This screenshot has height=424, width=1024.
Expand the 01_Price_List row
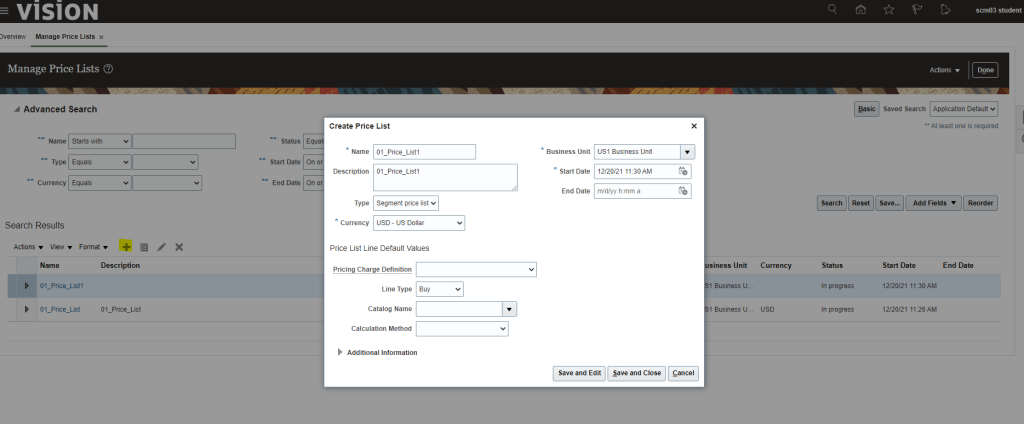(x=26, y=310)
